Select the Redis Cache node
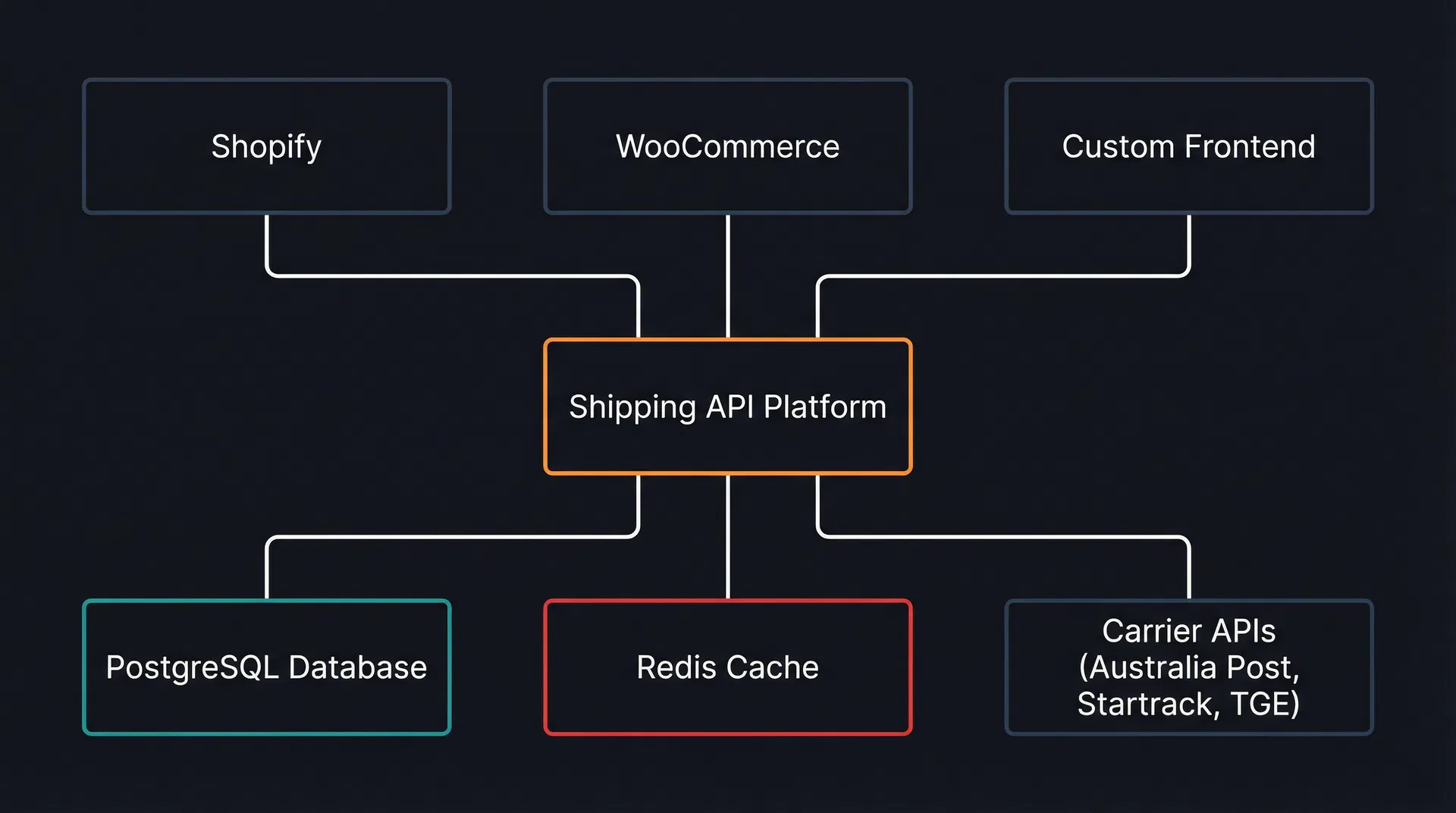This screenshot has height=813, width=1456. 726,667
